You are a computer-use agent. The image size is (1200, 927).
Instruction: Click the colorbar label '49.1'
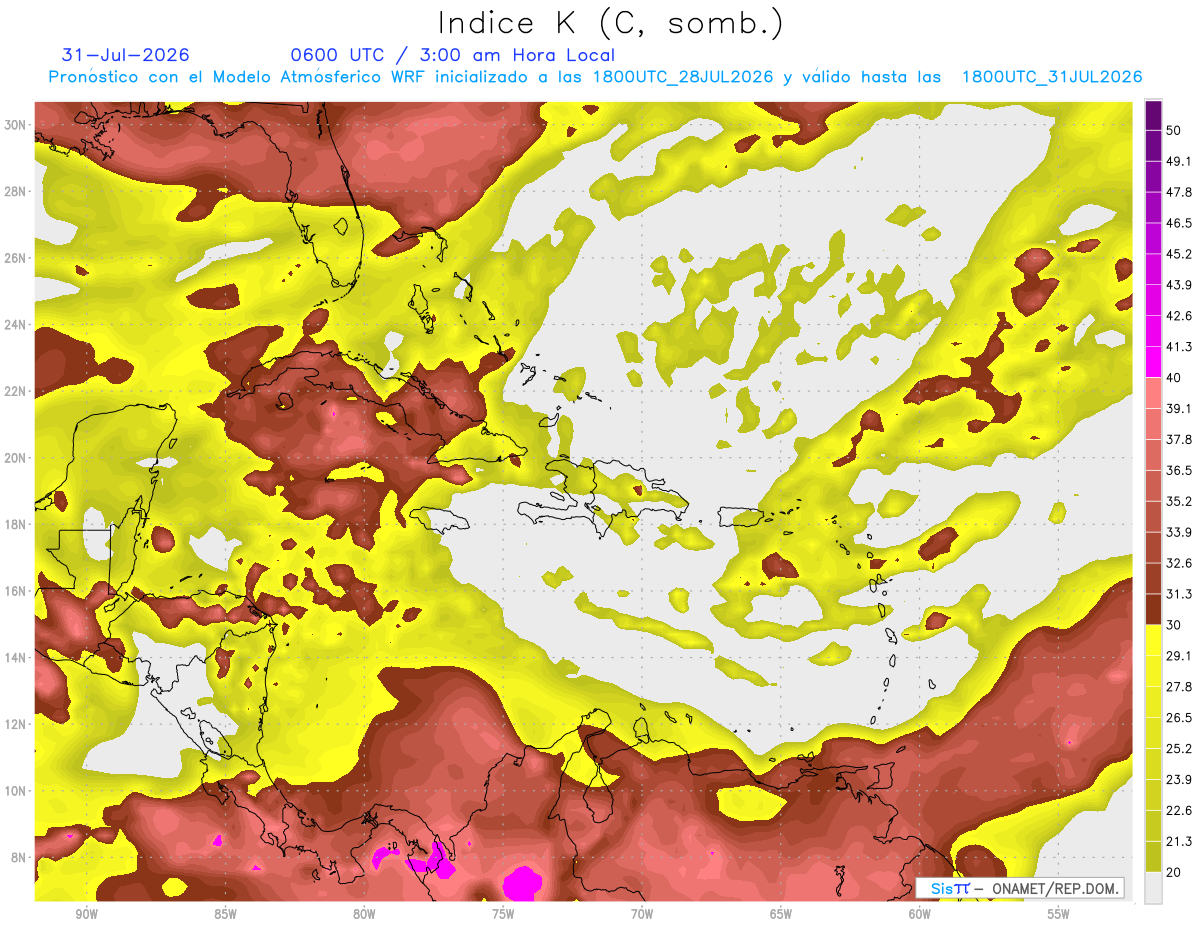(1179, 161)
